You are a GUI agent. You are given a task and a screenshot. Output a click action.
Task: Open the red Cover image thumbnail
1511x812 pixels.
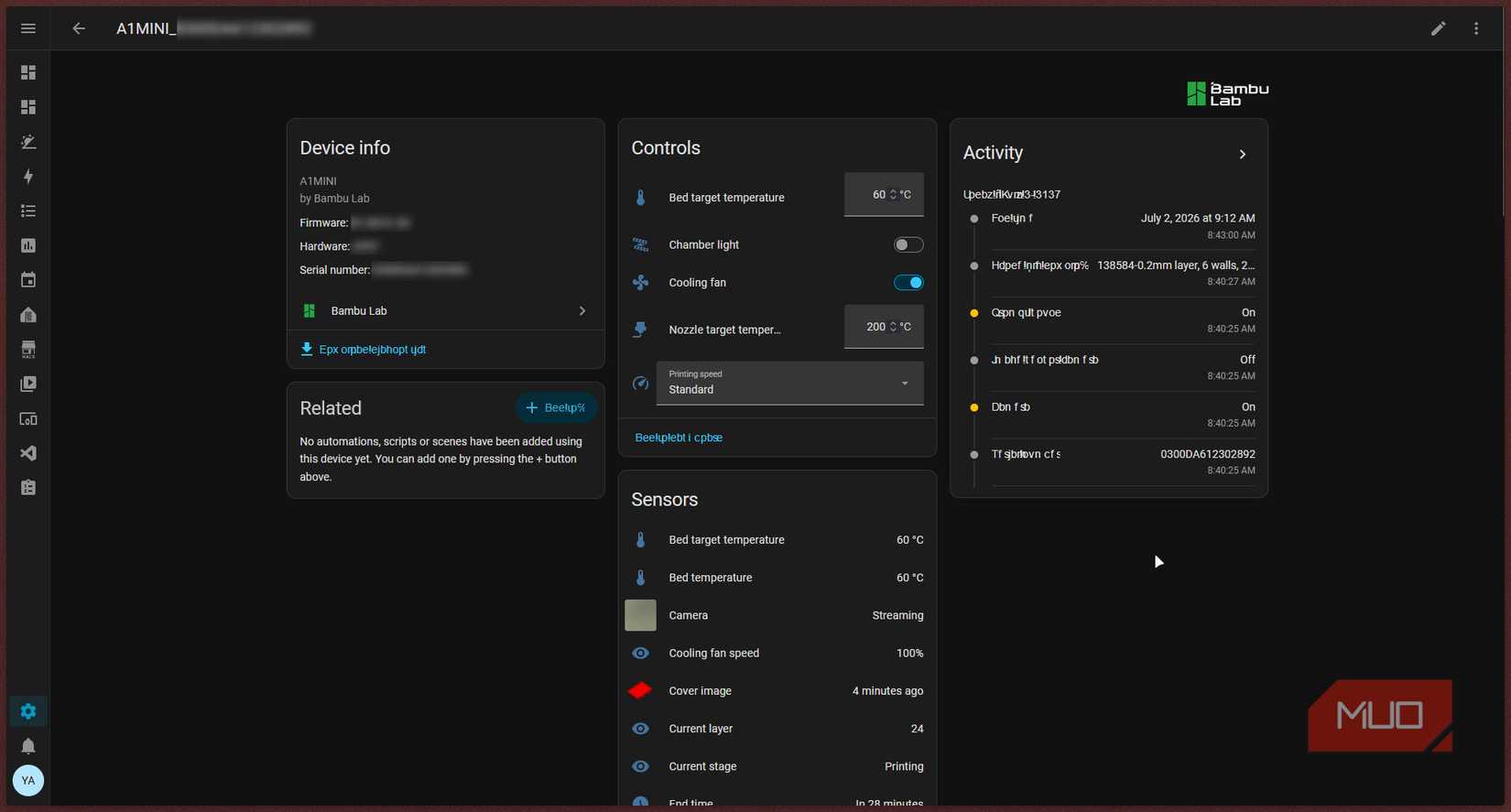(640, 690)
